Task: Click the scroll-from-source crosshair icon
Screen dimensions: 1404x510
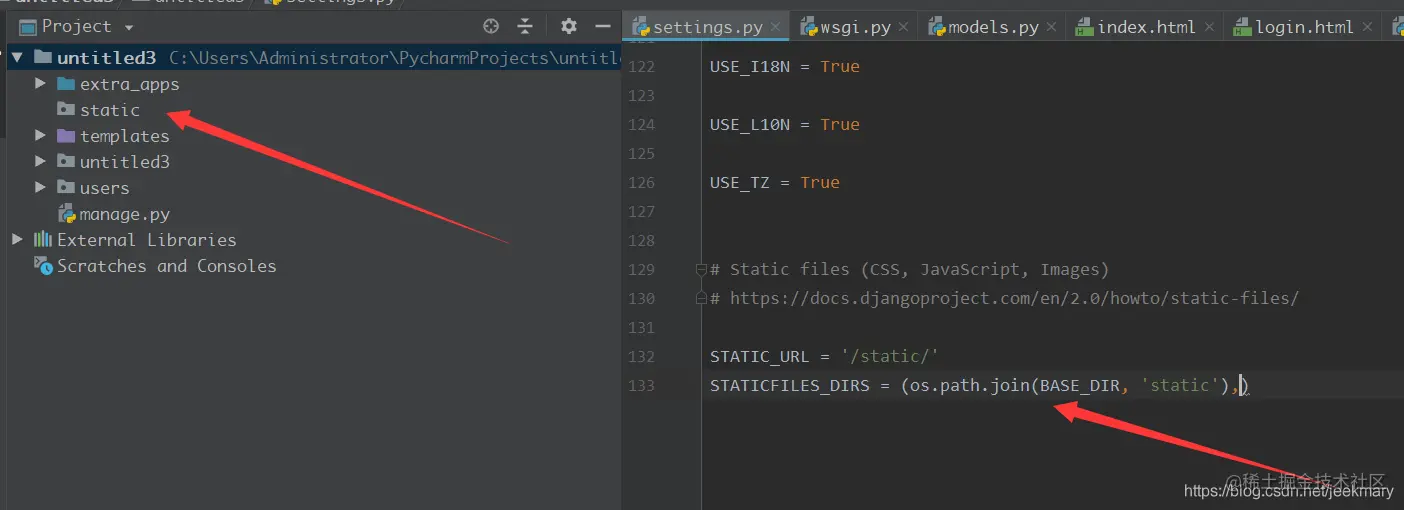Action: [x=490, y=27]
